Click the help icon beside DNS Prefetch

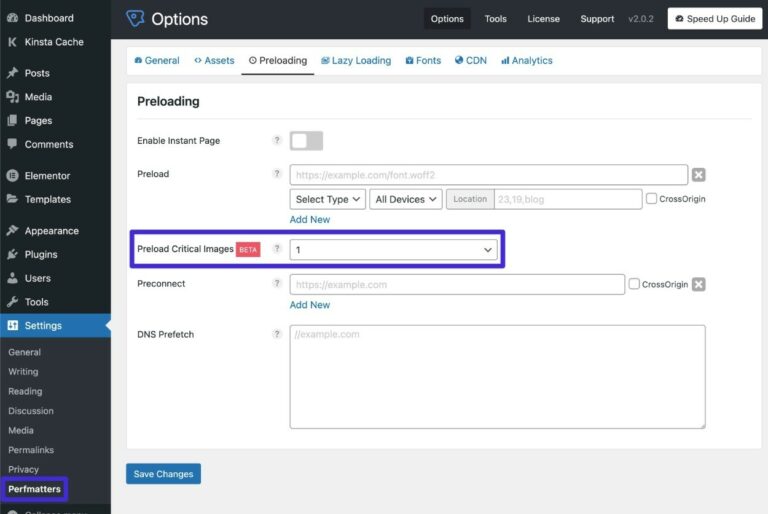pos(277,334)
